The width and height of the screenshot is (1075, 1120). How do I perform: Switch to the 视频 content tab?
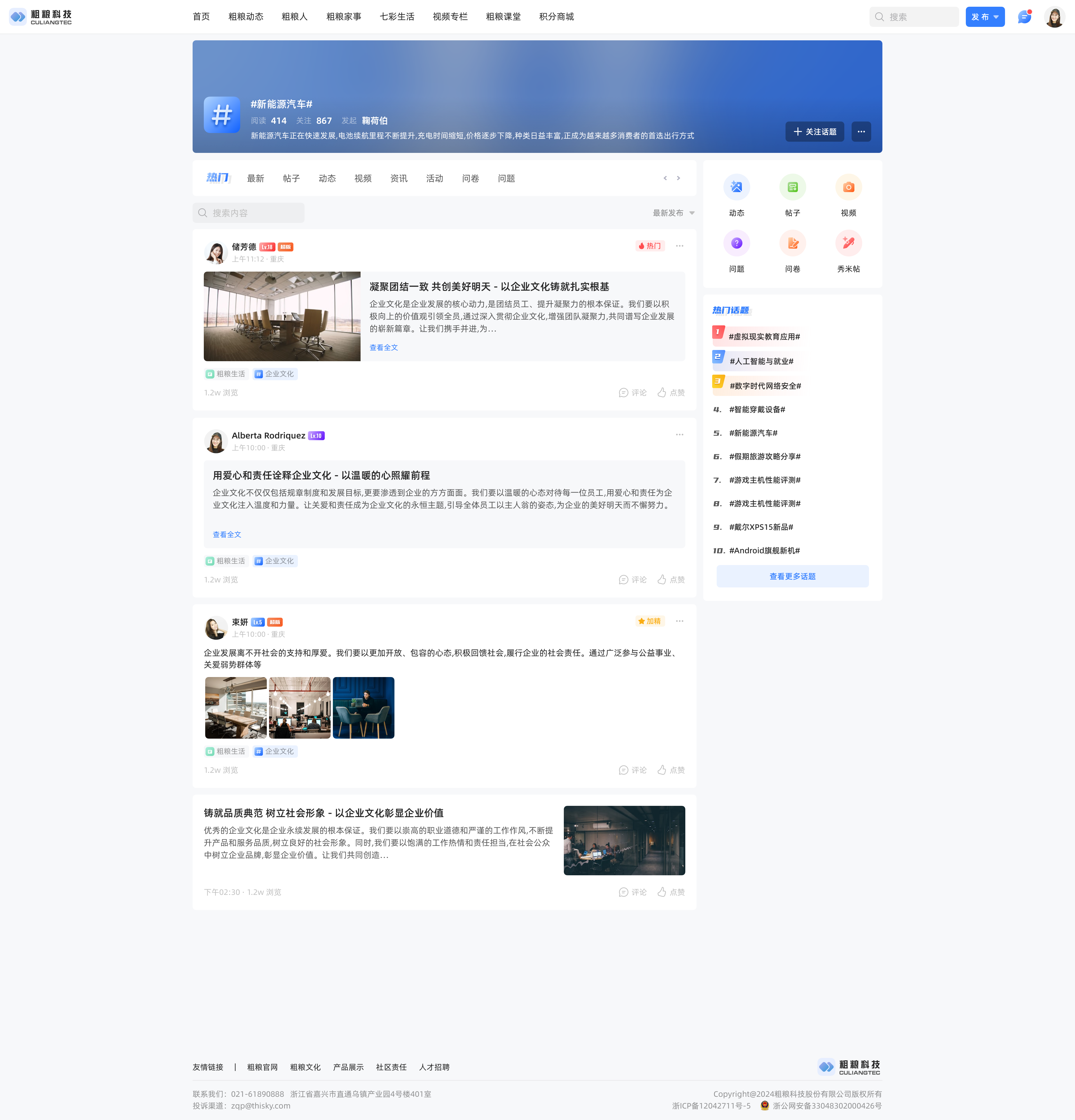point(363,179)
